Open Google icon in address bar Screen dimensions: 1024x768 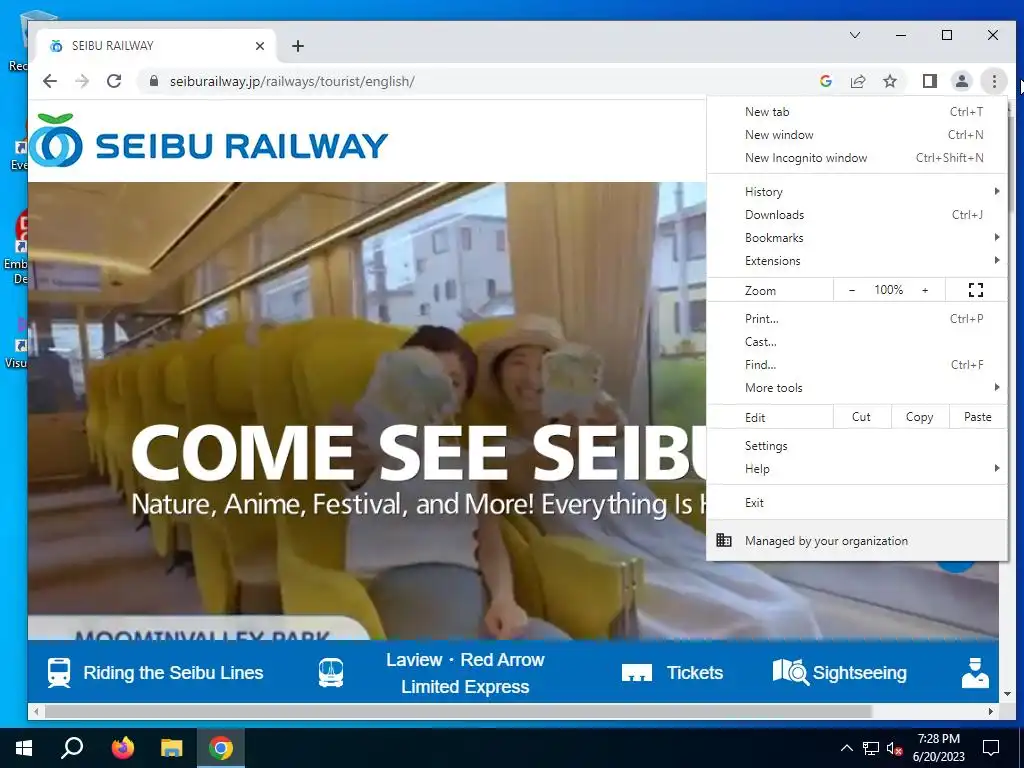[825, 81]
